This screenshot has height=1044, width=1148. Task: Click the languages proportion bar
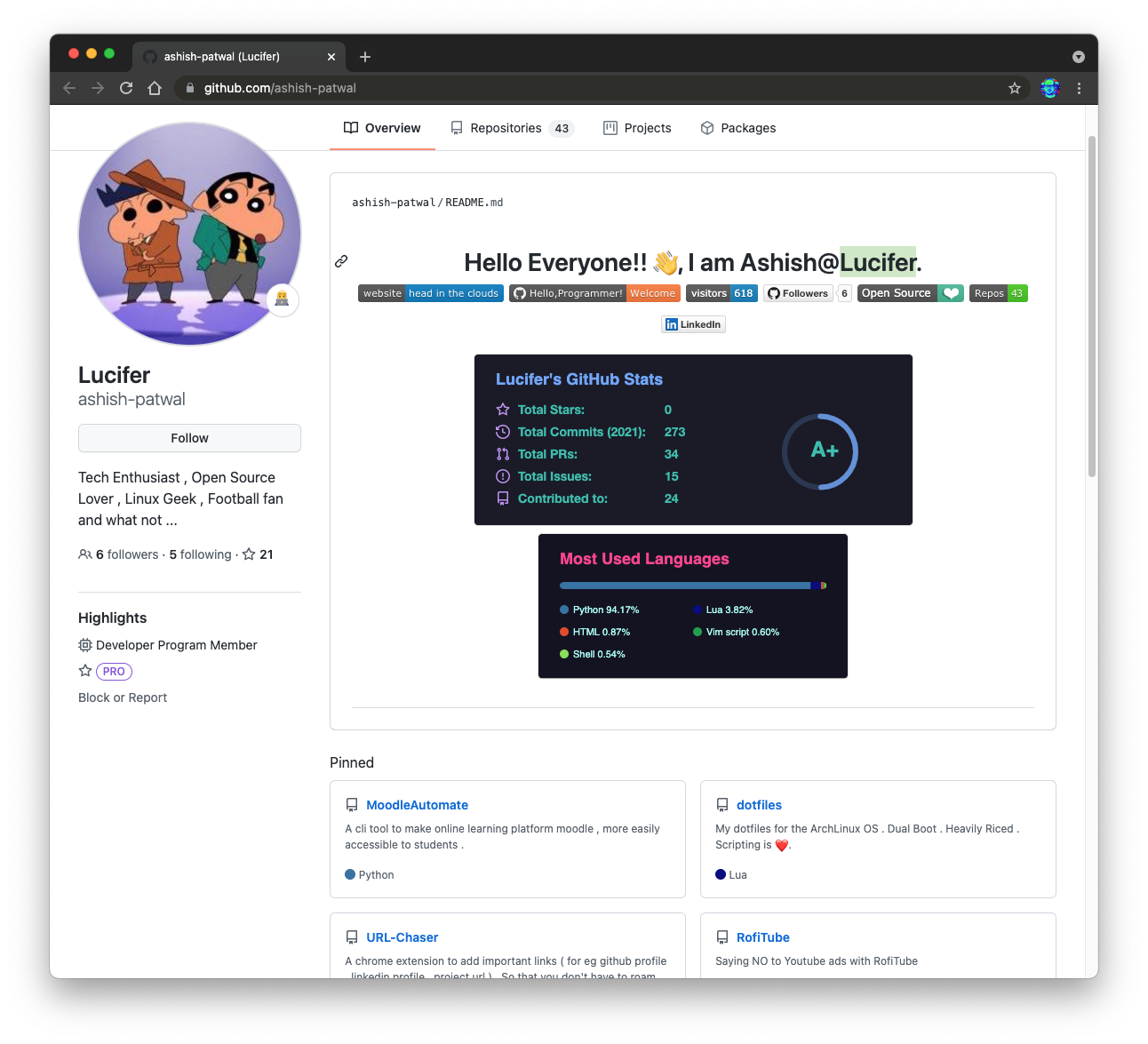[x=693, y=586]
